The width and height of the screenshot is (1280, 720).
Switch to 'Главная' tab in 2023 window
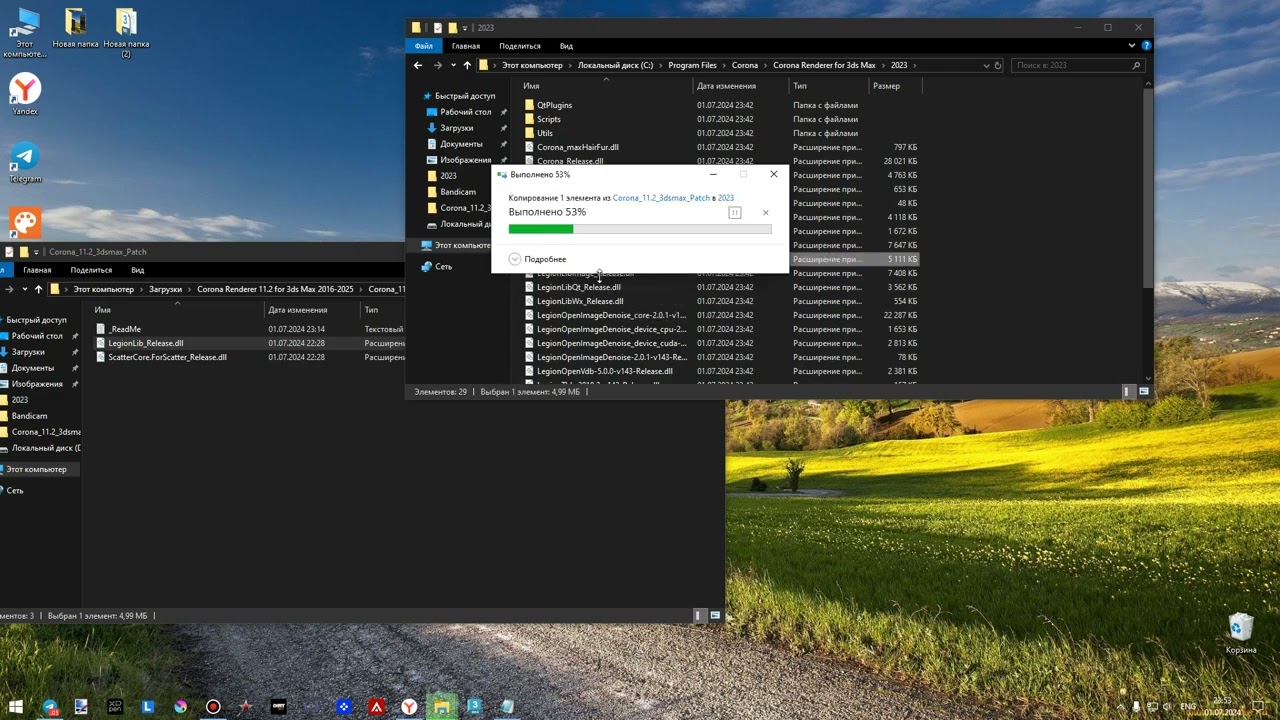tap(466, 46)
